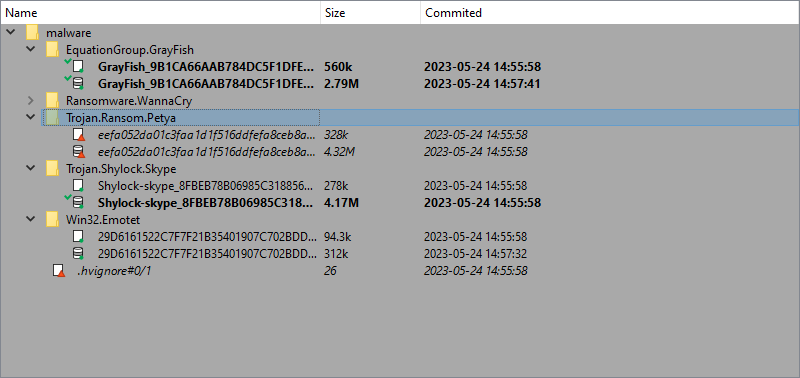Screen dimensions: 800x378
Task: Collapse the malware root folder
Action: [x=10, y=33]
